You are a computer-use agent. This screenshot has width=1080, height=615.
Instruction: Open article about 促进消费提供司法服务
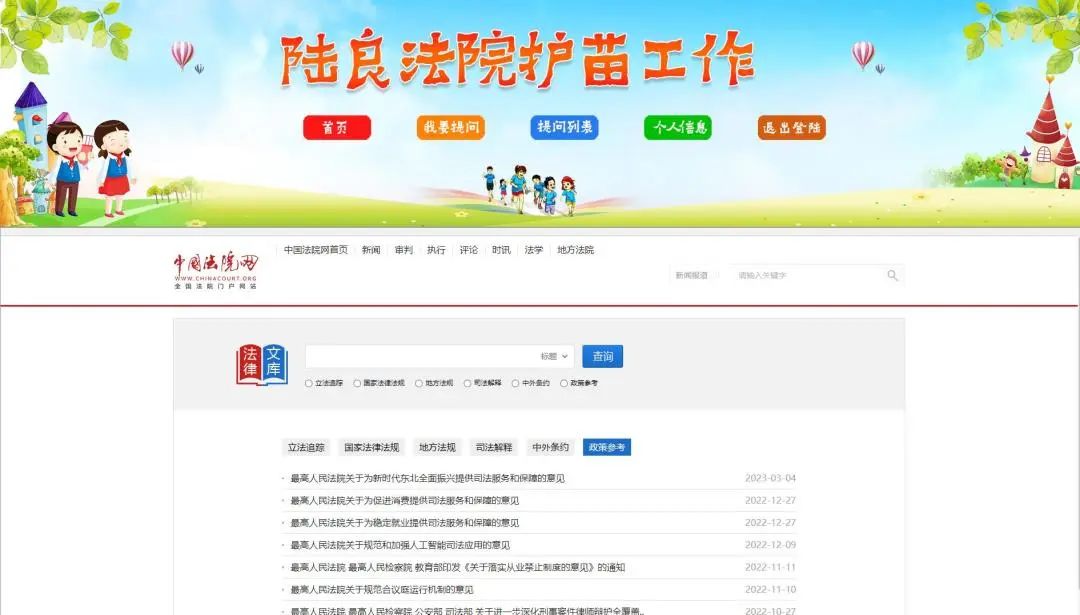click(x=404, y=501)
